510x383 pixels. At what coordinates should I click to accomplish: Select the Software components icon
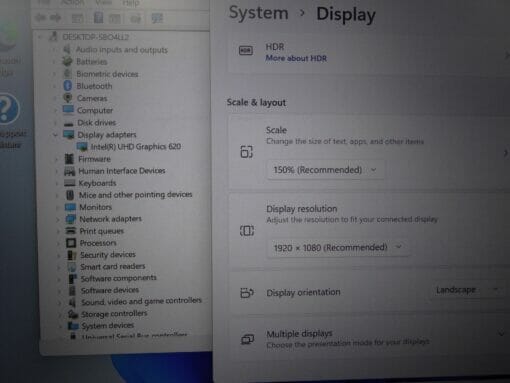[x=72, y=278]
